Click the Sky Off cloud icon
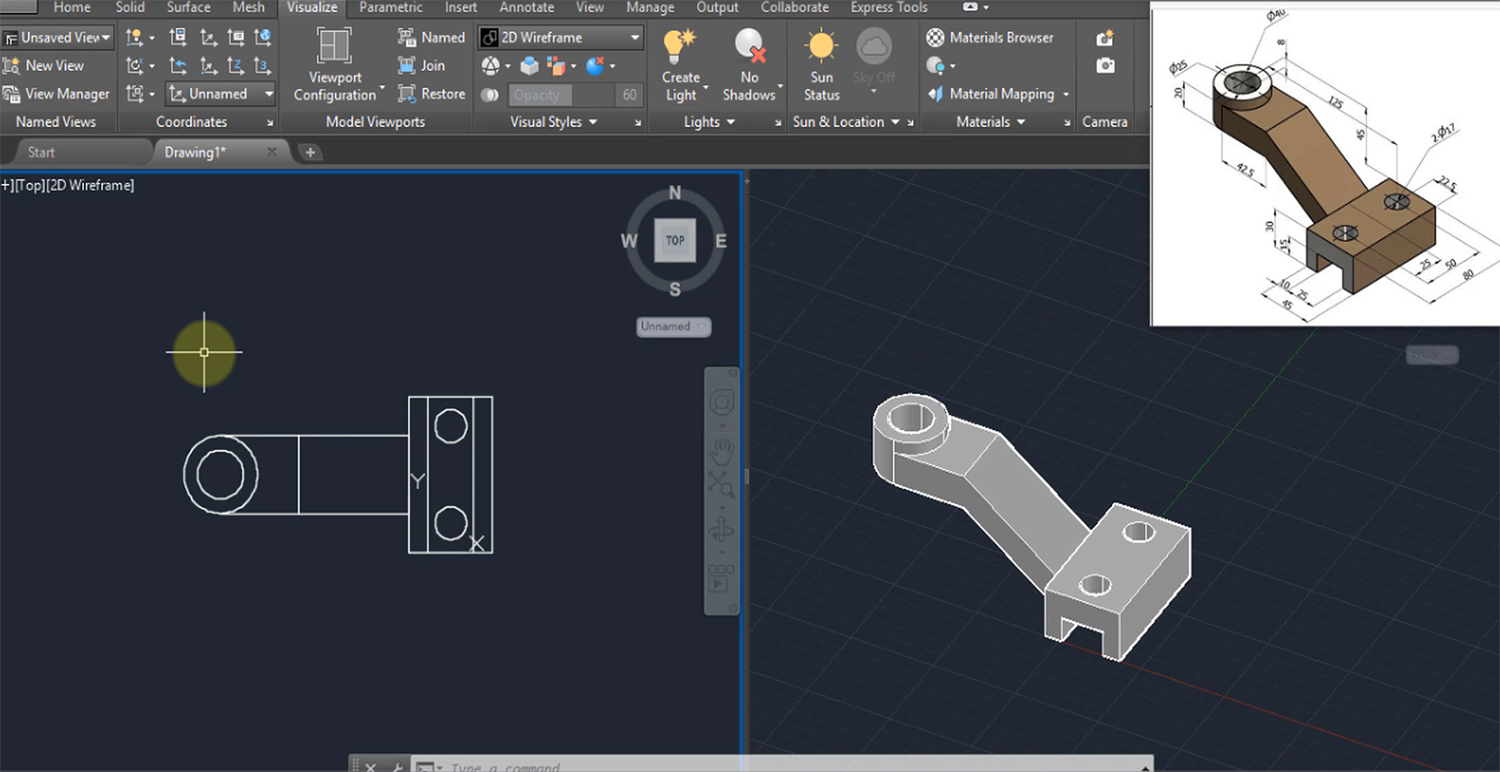Viewport: 1500px width, 772px height. pyautogui.click(x=874, y=45)
